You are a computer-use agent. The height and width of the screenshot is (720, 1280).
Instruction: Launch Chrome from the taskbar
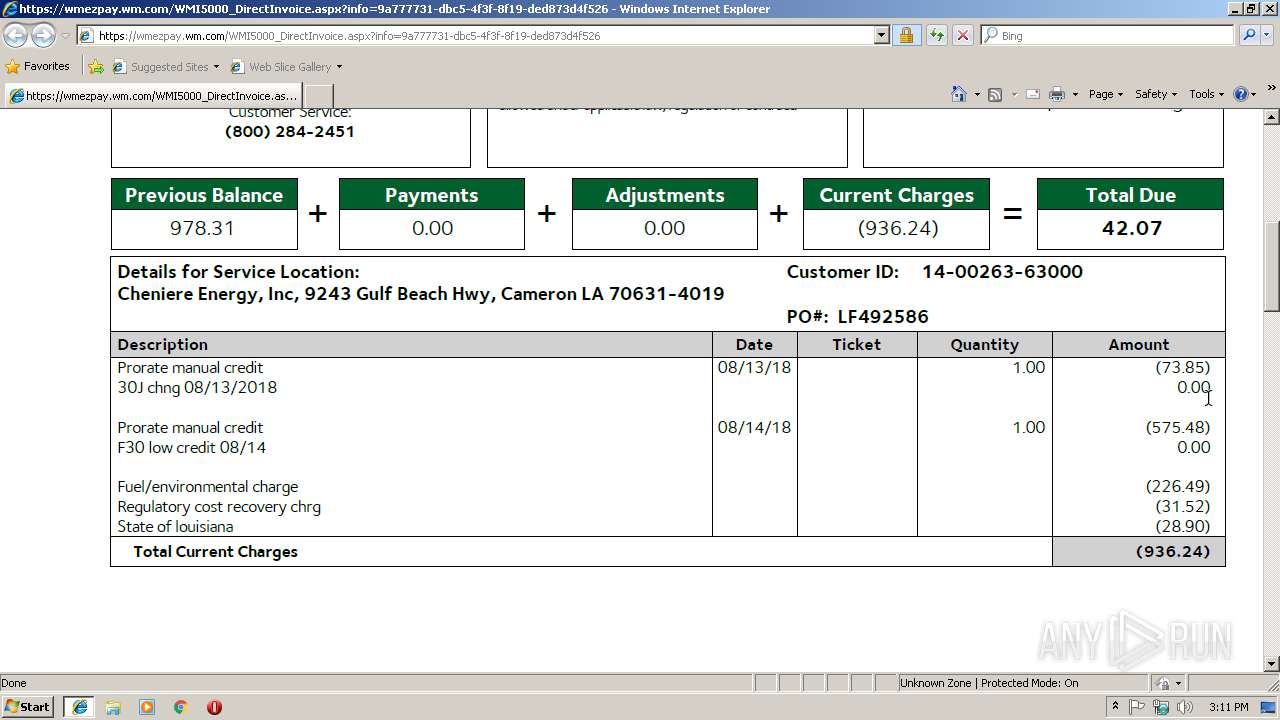pos(181,707)
